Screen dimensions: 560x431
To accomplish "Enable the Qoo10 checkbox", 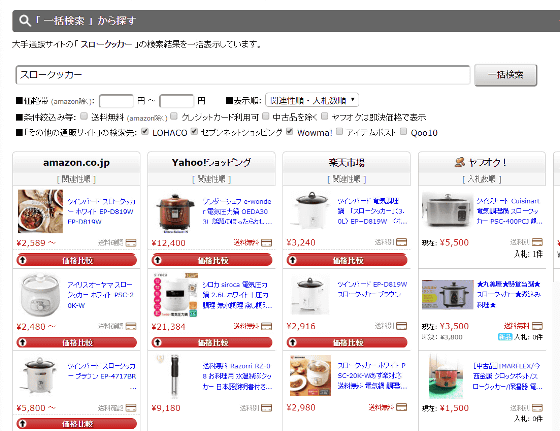I will coord(403,132).
